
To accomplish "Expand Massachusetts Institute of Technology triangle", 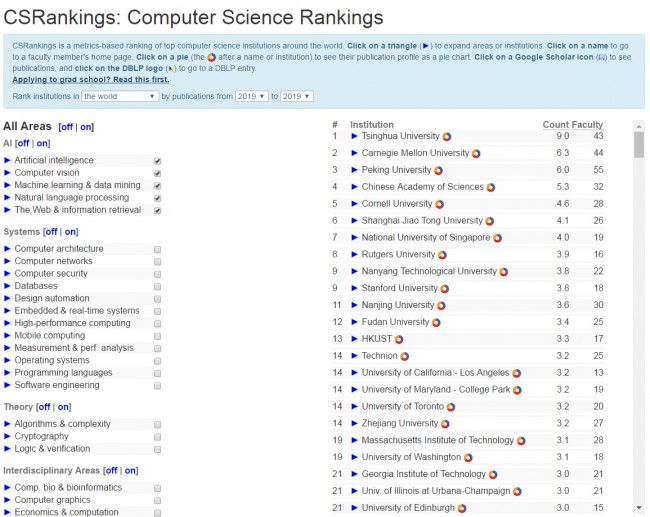I will click(354, 440).
